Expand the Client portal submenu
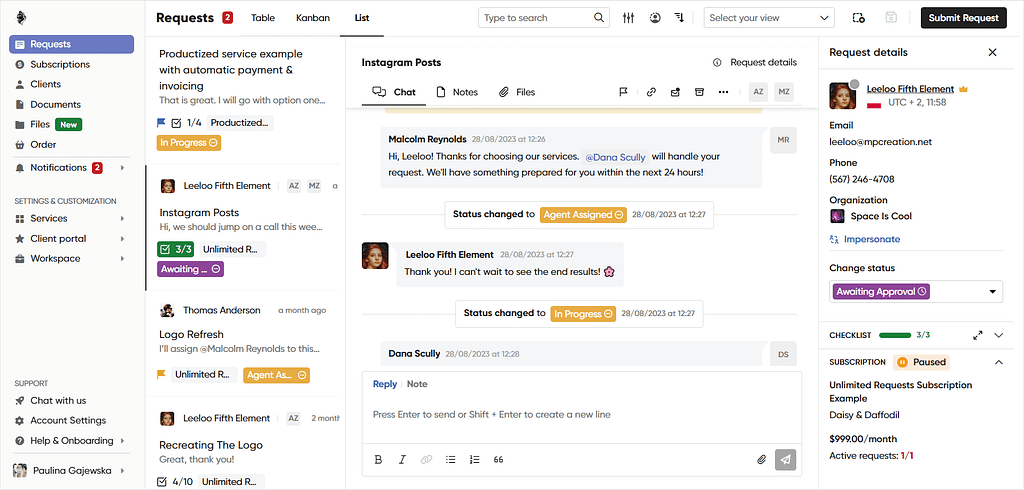This screenshot has height=490, width=1024. click(x=122, y=238)
